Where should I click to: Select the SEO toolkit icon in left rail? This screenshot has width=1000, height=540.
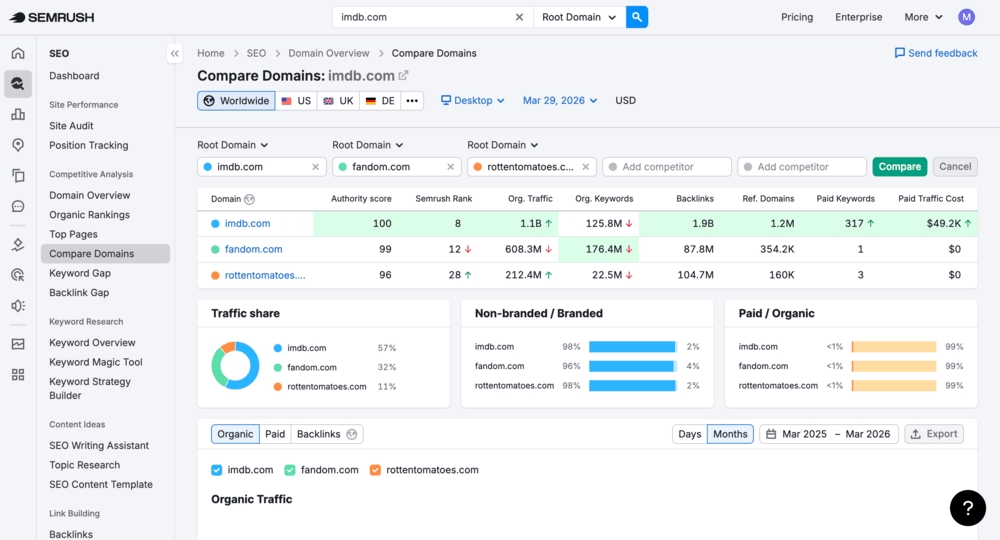coord(18,84)
